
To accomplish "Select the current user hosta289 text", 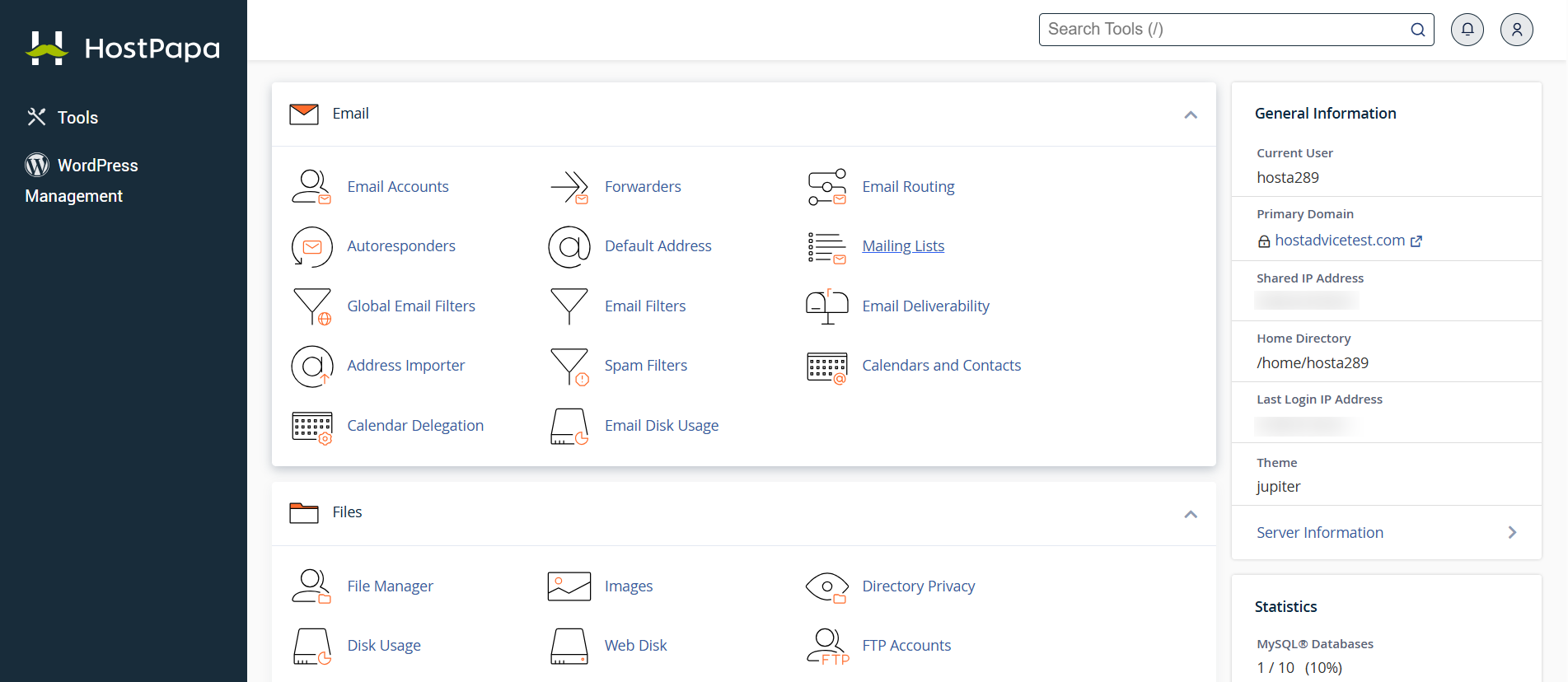I will [x=1288, y=178].
